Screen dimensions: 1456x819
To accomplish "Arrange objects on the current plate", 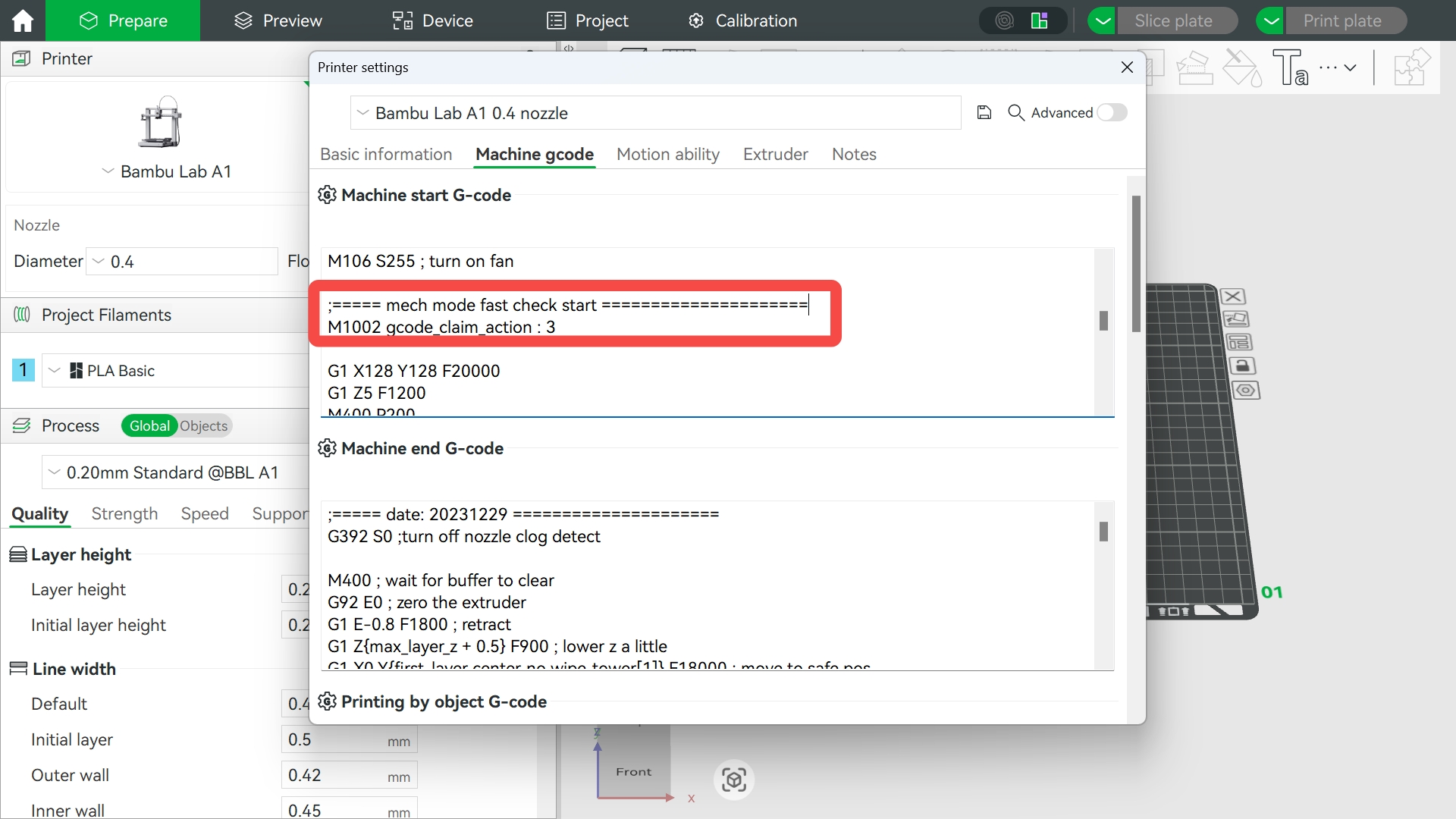I will (1238, 343).
